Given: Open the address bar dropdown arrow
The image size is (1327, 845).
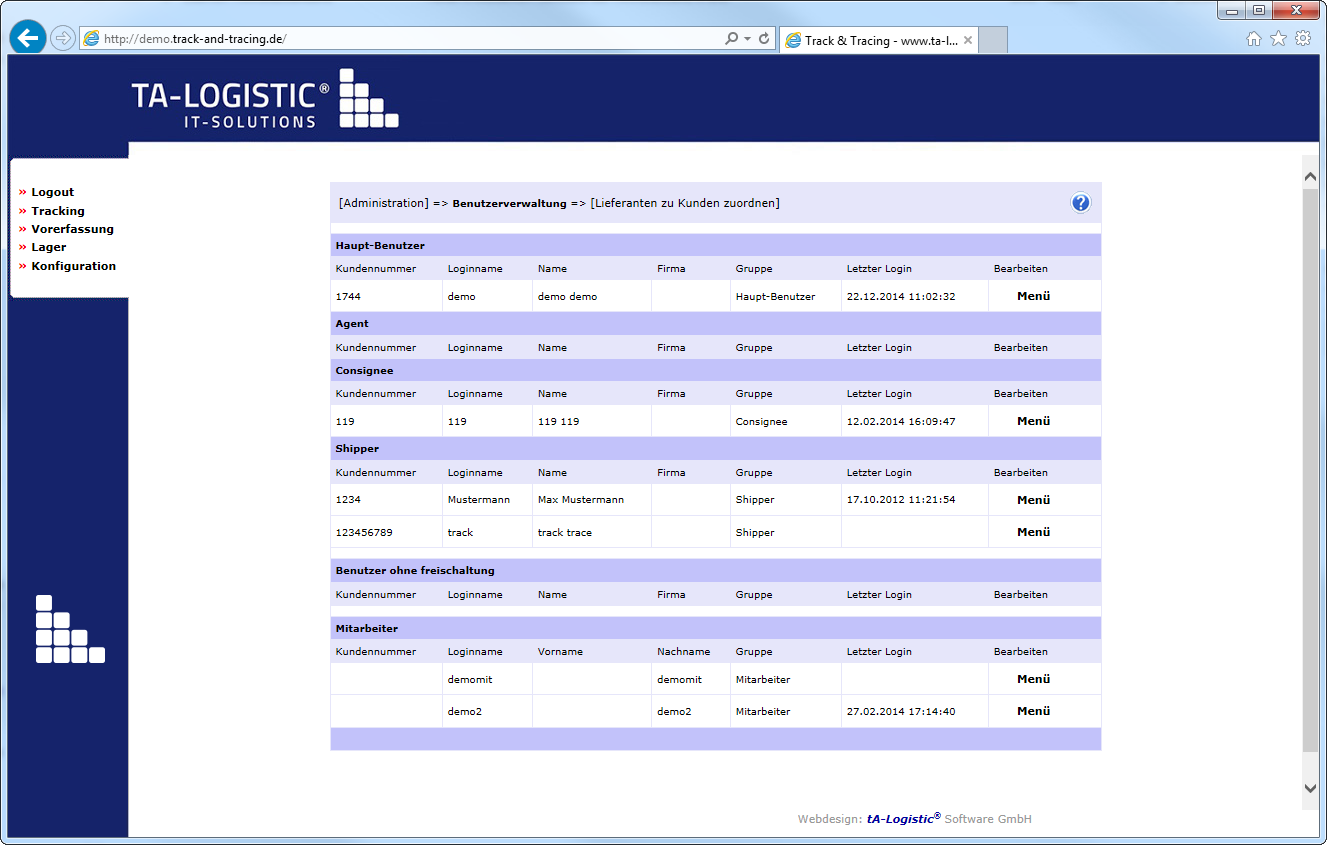Looking at the screenshot, I should pos(747,39).
